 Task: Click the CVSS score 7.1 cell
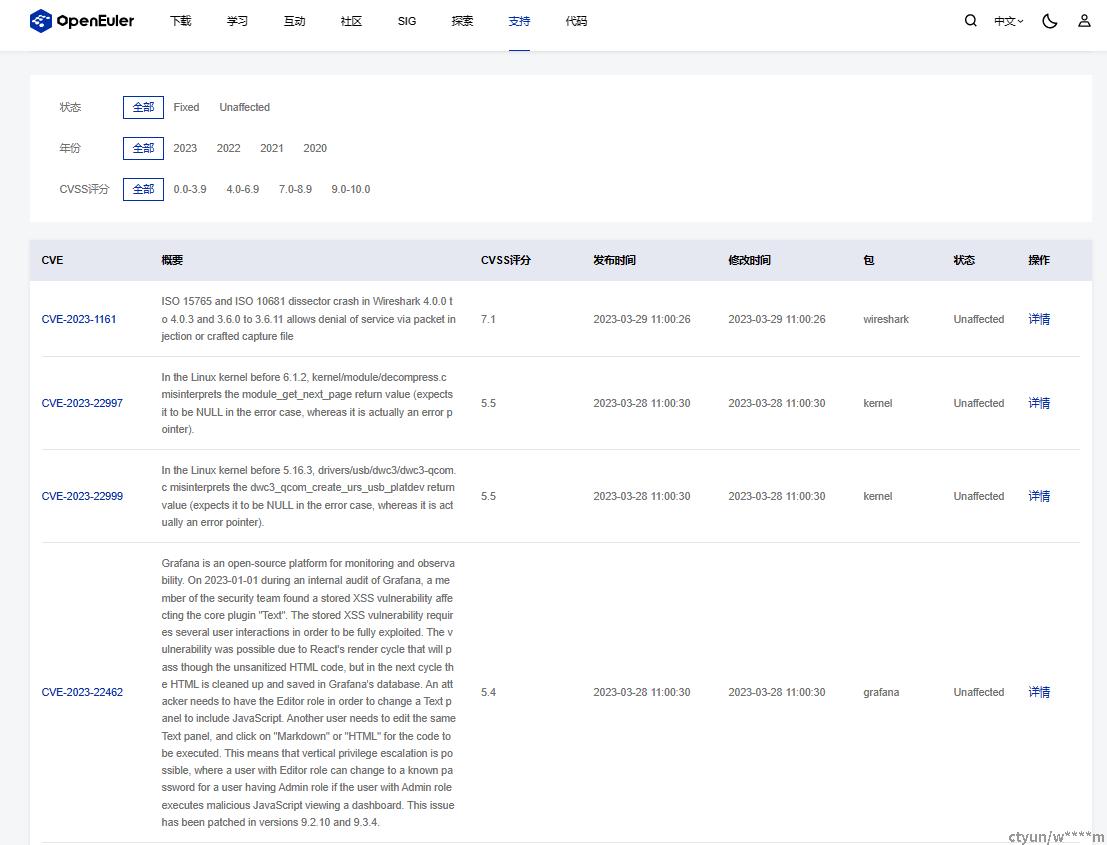(488, 319)
